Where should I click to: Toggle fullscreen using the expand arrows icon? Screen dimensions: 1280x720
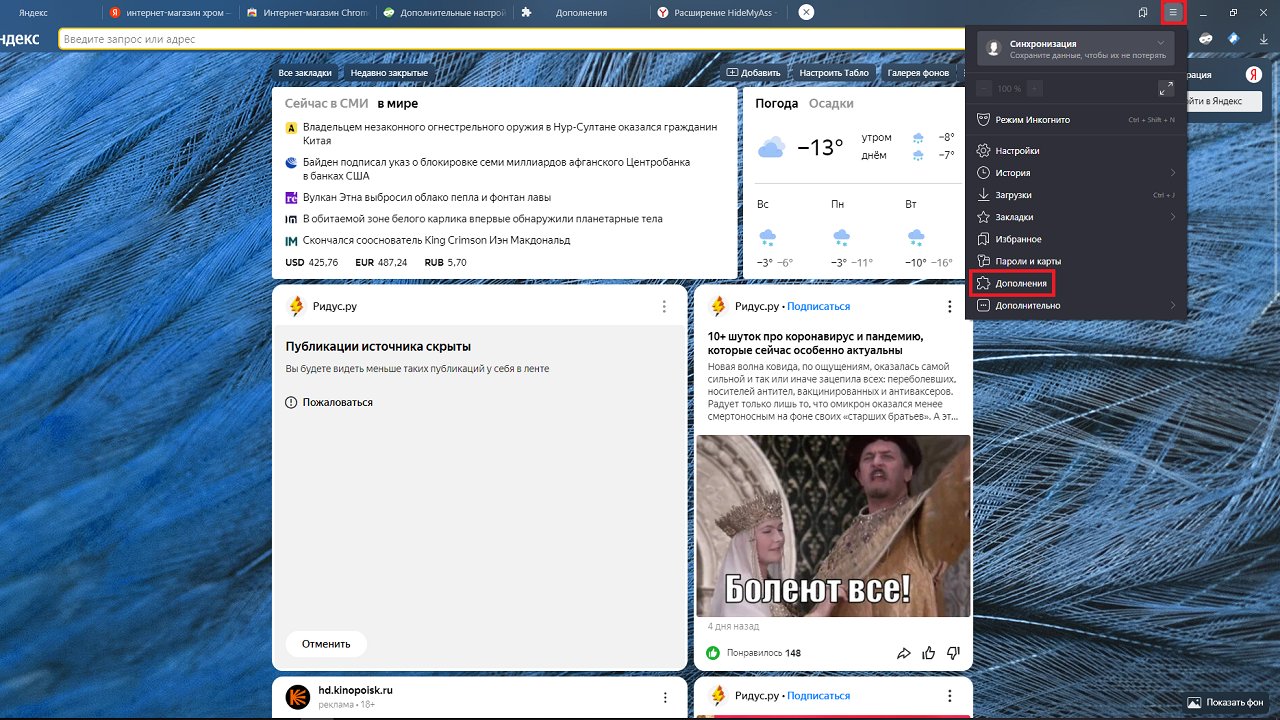(x=1166, y=88)
